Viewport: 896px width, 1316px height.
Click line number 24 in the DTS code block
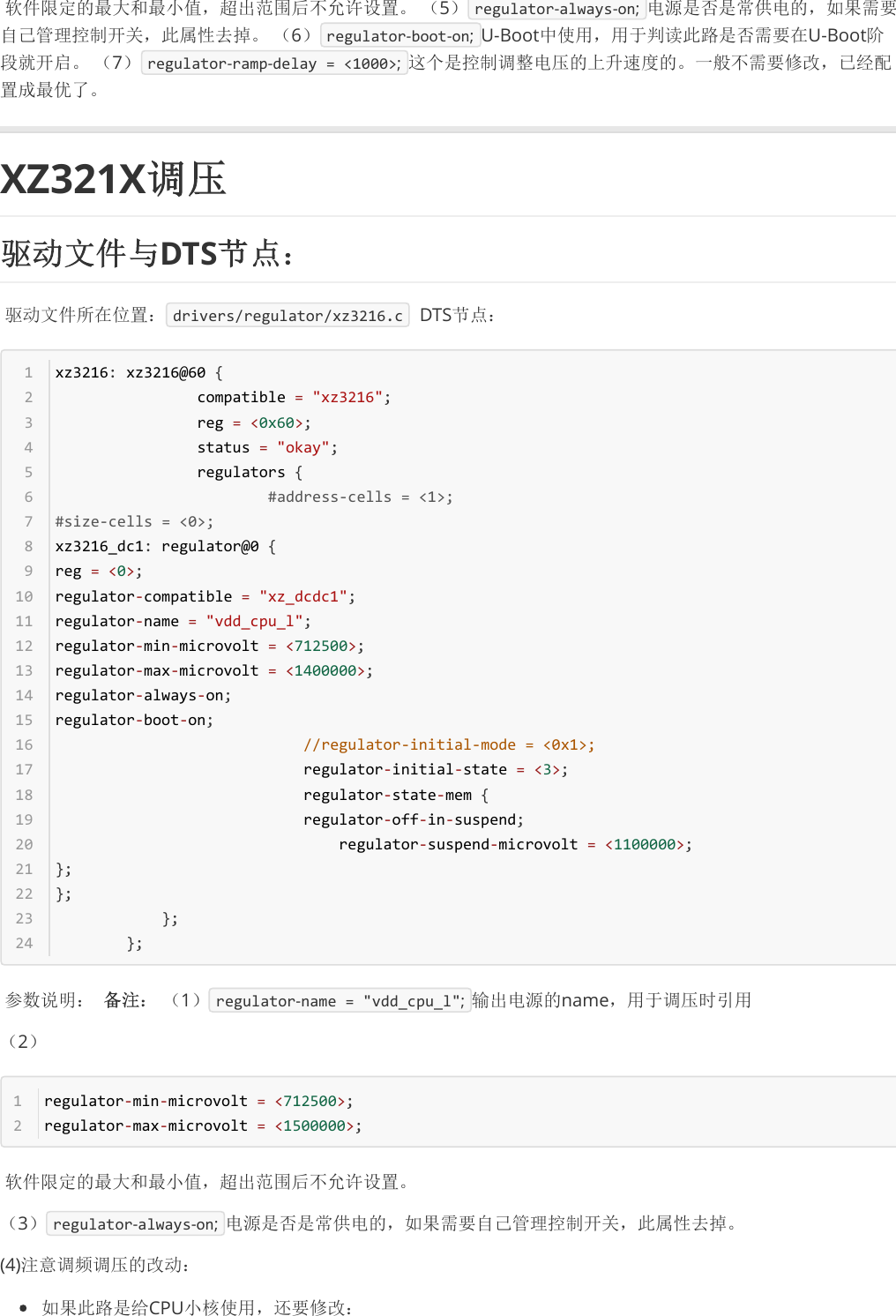tap(25, 944)
